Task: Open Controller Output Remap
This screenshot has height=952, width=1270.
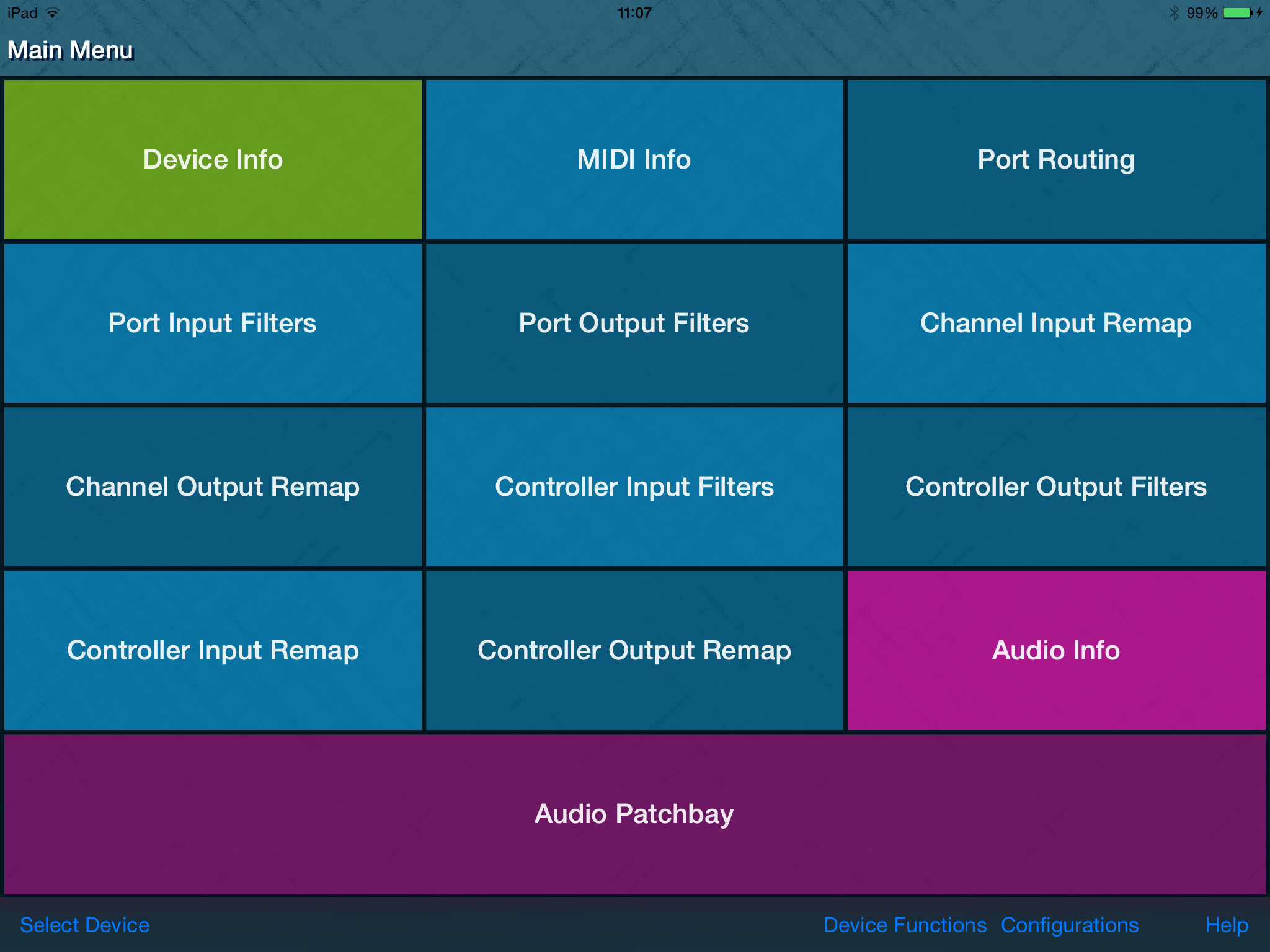Action: coord(634,650)
